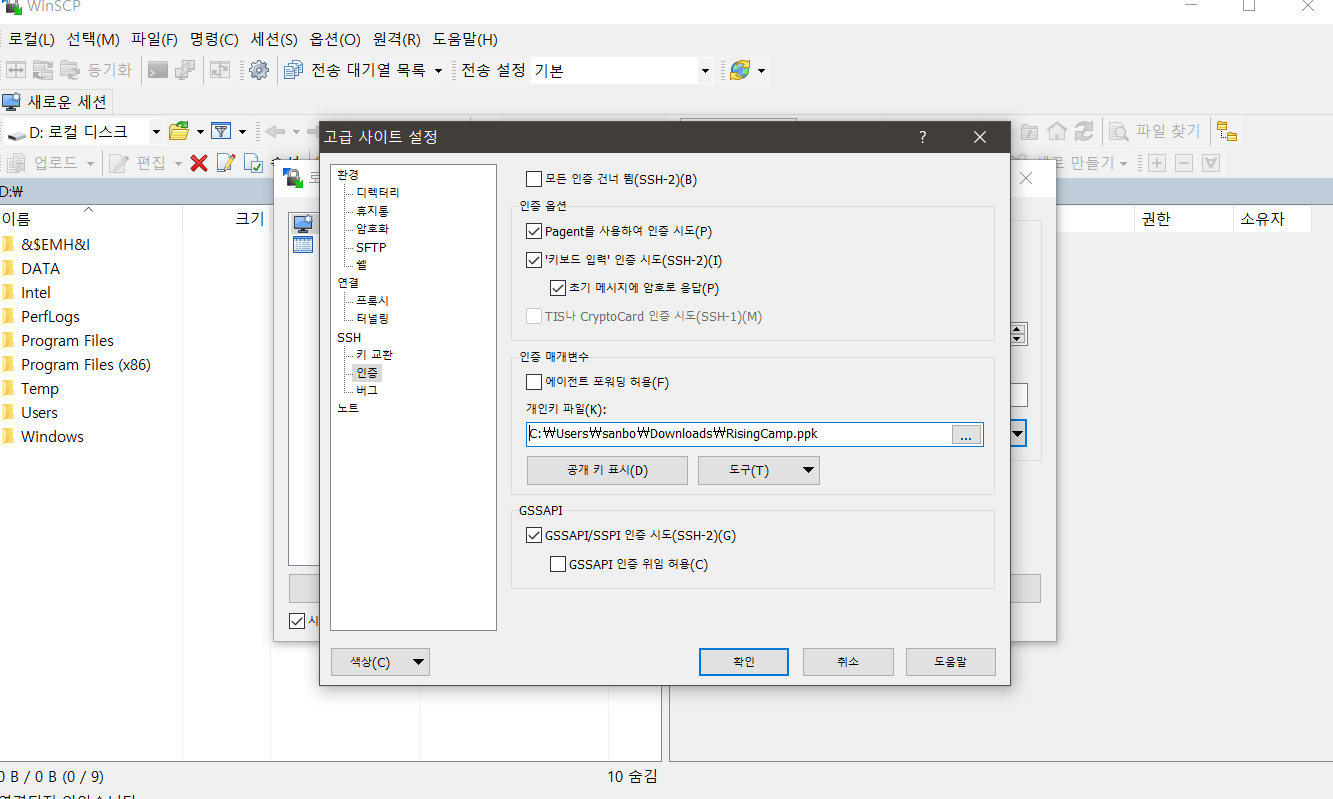Viewport: 1333px width, 799px height.
Task: Open the D: local disk drive dropdown
Action: 156,131
